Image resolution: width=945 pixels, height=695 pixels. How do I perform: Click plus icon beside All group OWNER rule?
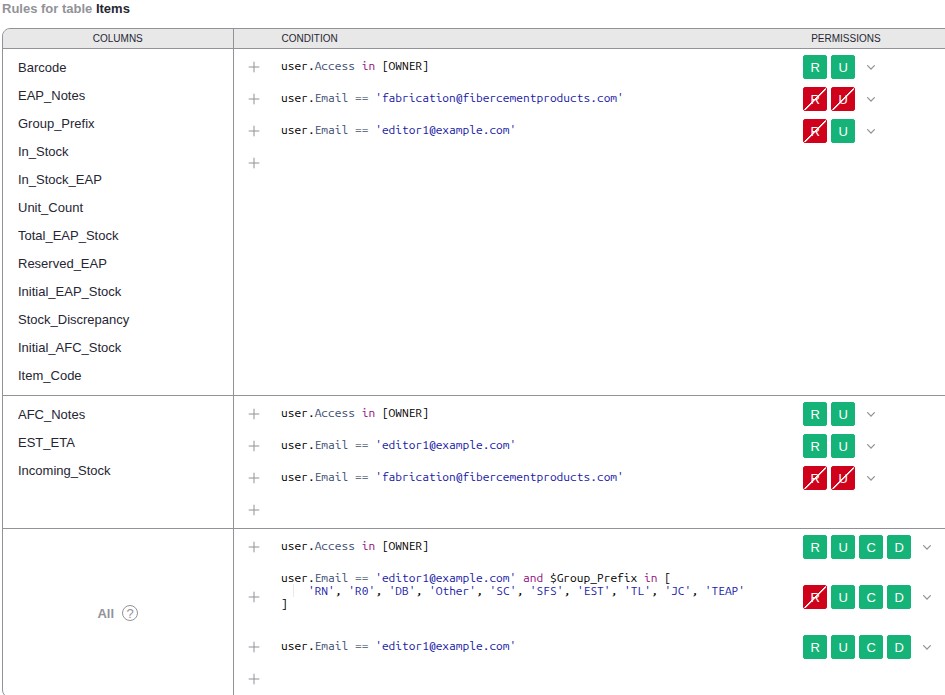tap(254, 547)
